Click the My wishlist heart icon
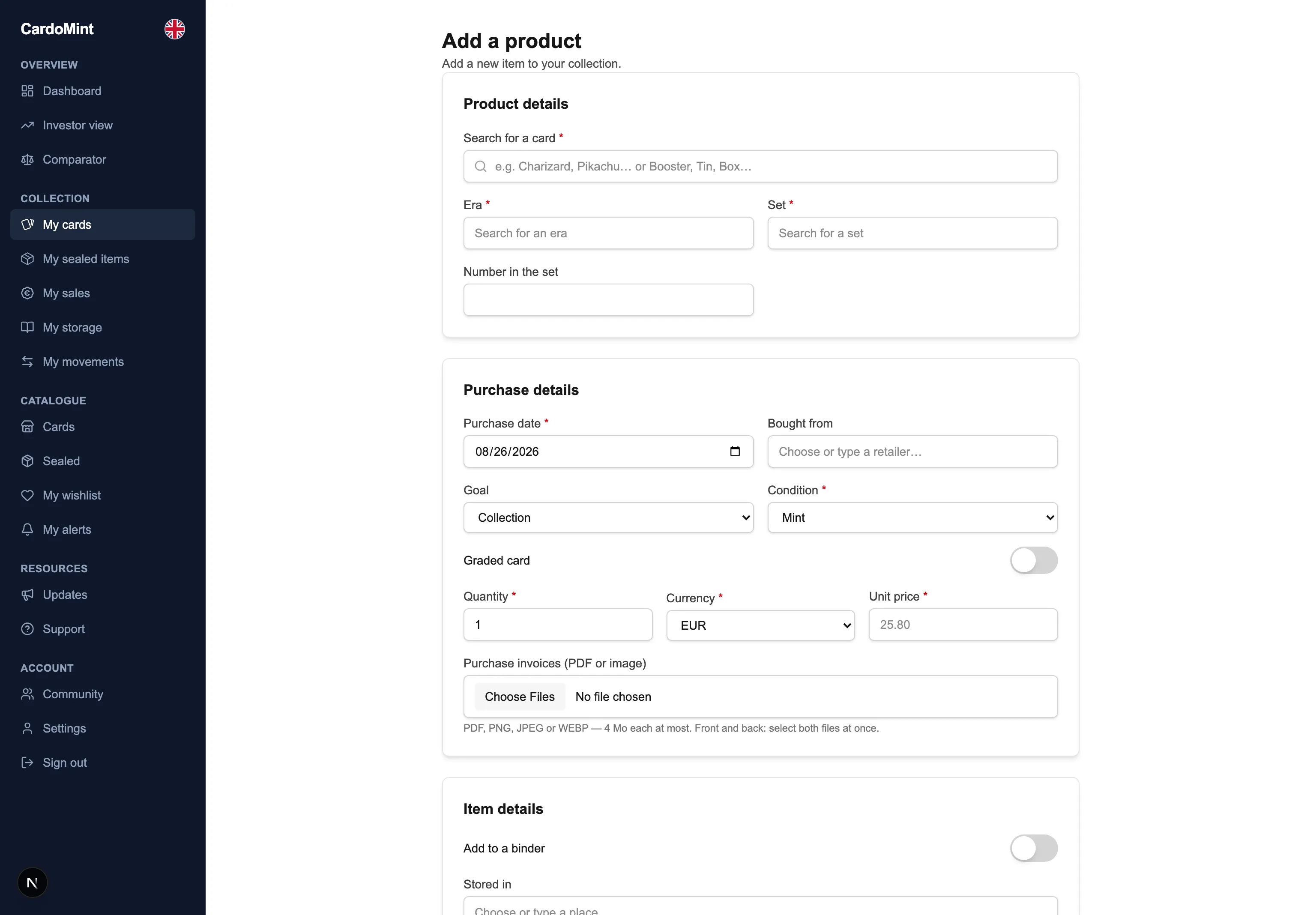Screen dimensions: 1316x915 (27, 495)
